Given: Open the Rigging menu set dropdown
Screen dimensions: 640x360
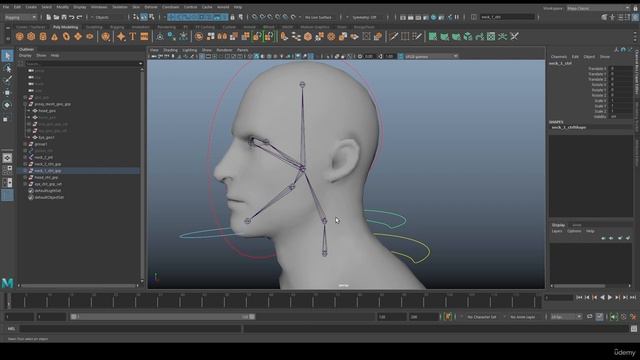Looking at the screenshot, I should [x=20, y=17].
